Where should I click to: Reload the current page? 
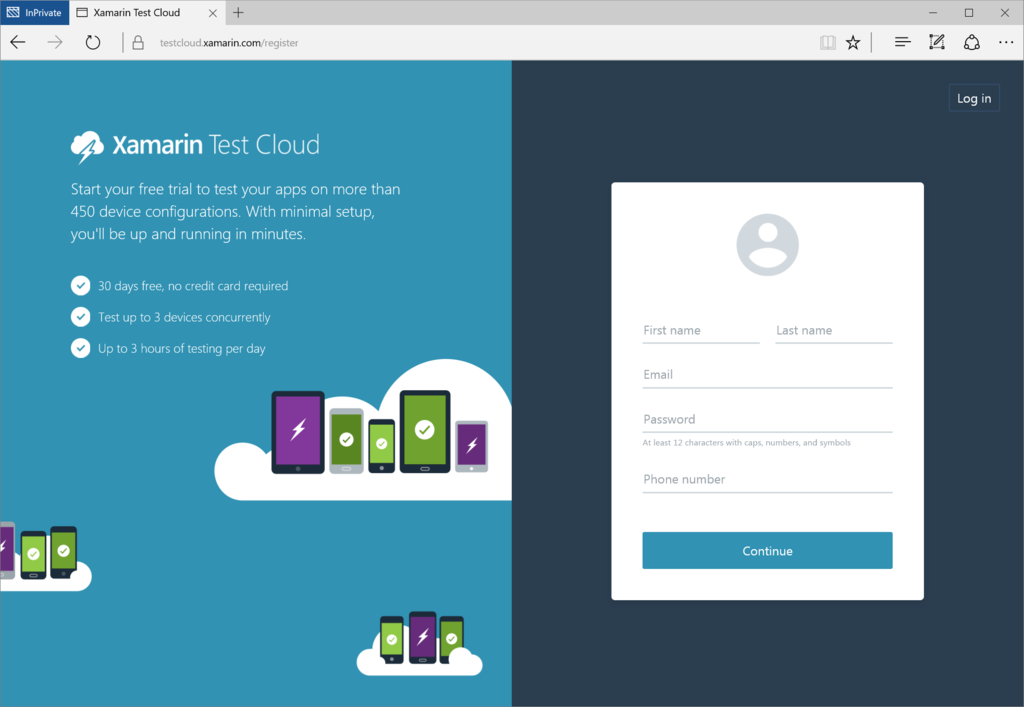93,42
